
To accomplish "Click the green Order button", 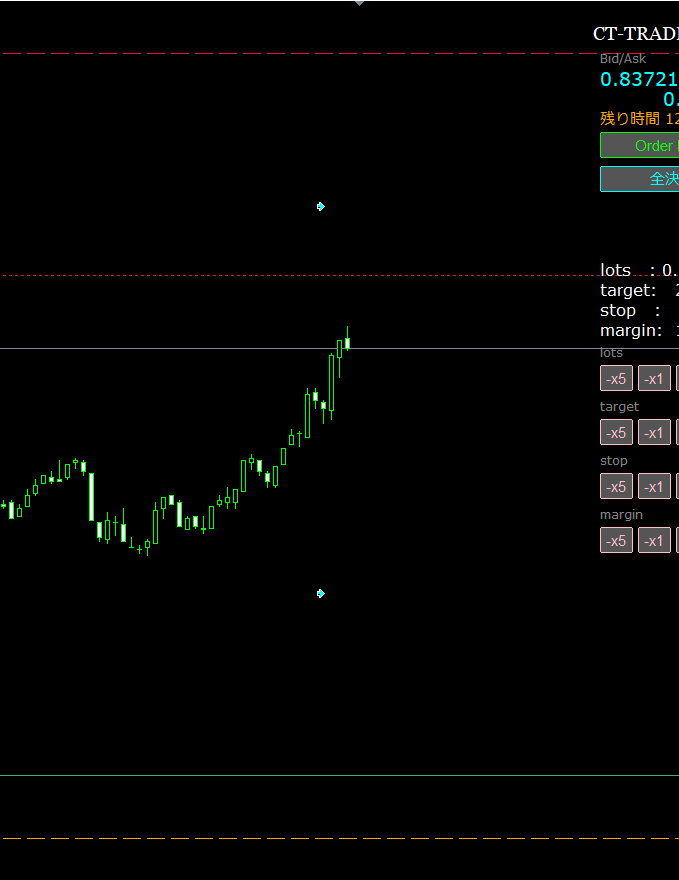I will click(x=640, y=145).
